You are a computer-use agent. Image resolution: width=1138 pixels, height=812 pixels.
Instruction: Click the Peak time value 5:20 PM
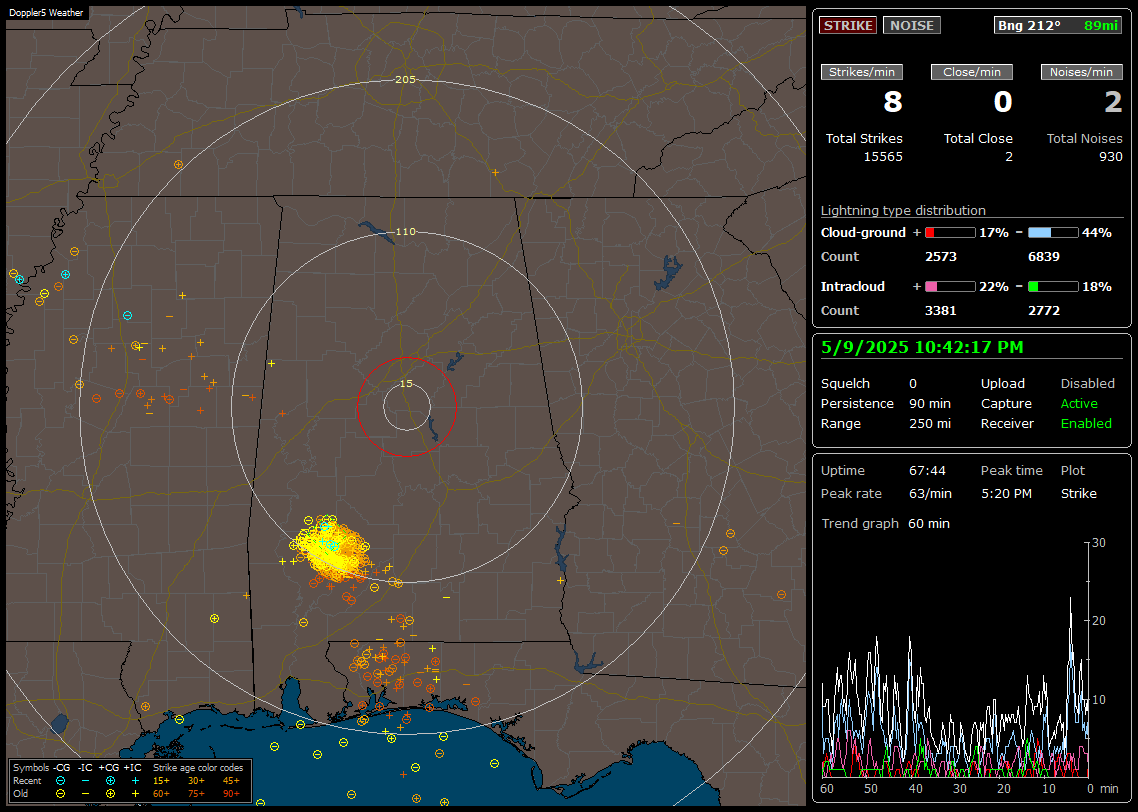1006,493
